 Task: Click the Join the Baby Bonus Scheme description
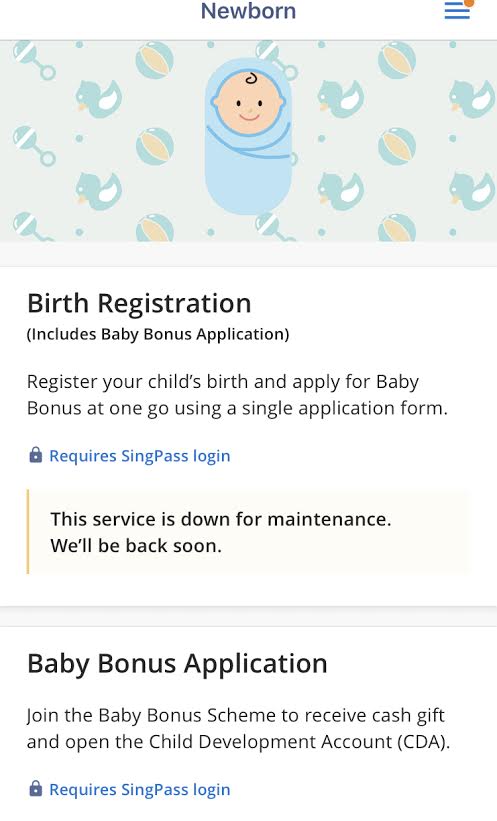point(238,728)
